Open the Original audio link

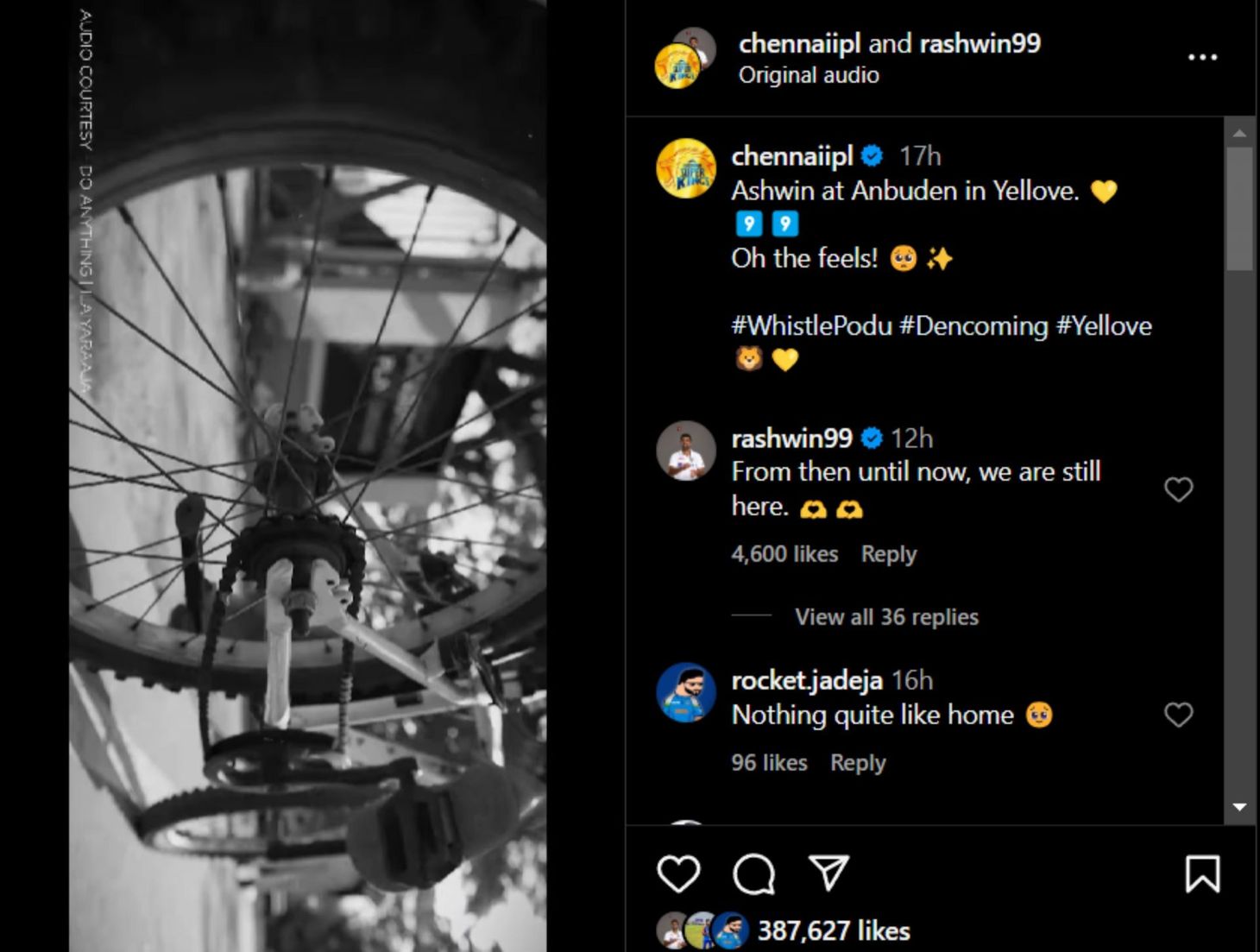point(809,75)
